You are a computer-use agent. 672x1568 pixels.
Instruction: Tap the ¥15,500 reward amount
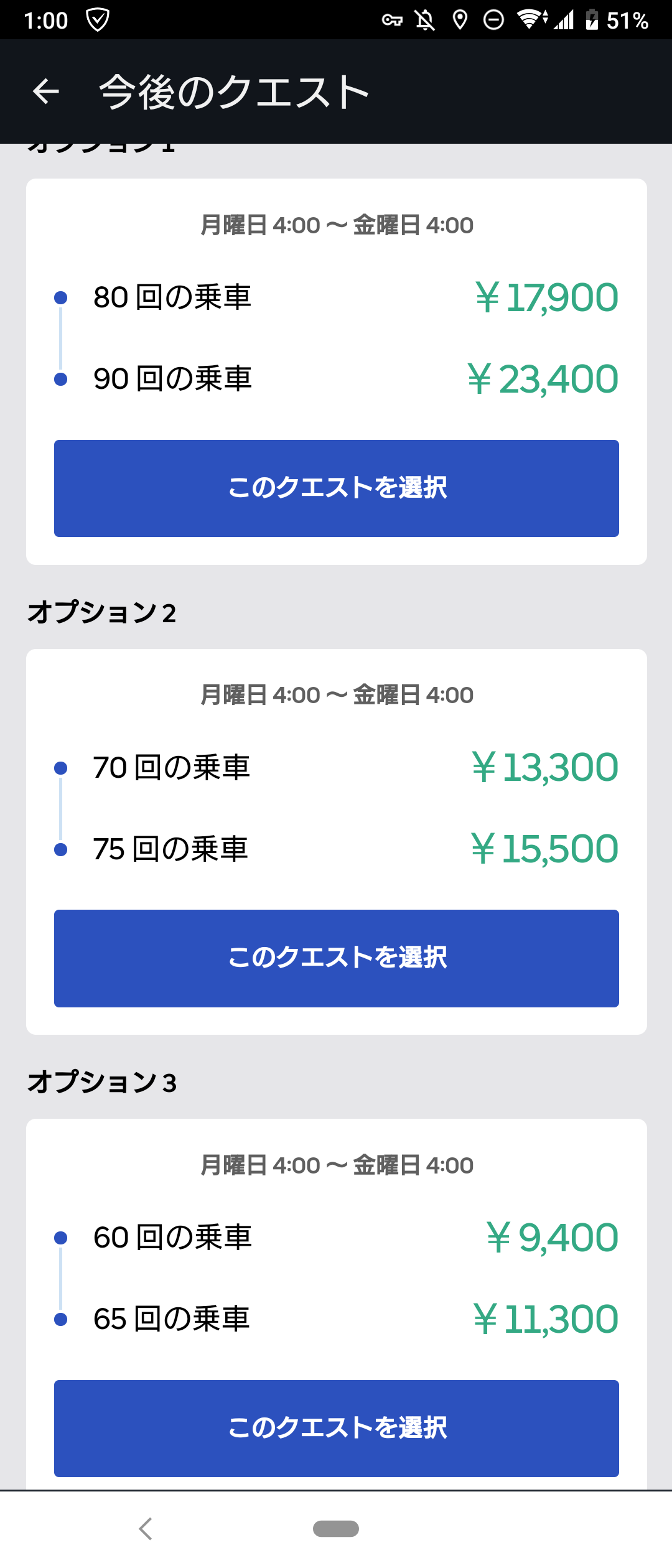click(544, 849)
